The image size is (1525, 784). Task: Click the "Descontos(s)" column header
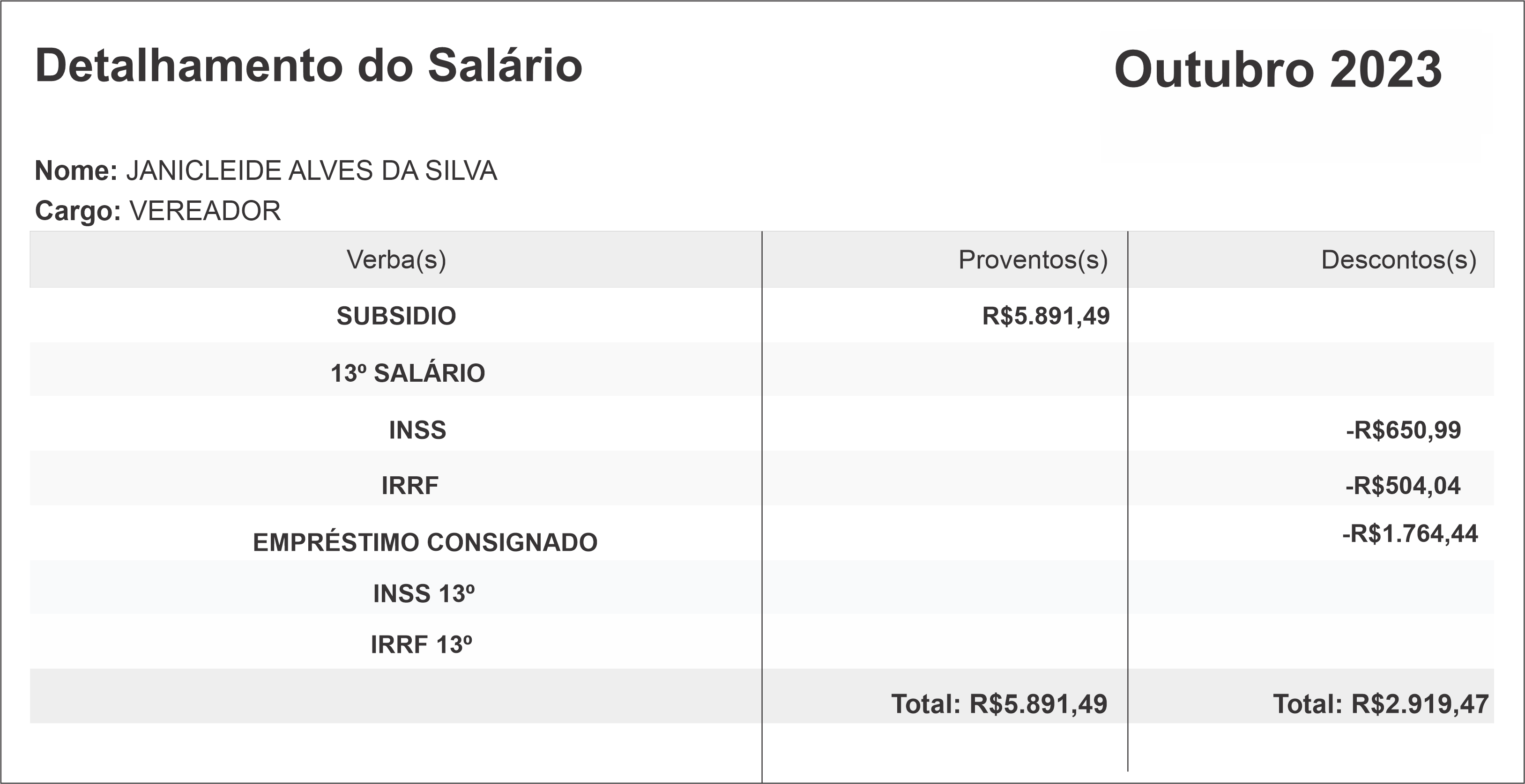(1399, 260)
